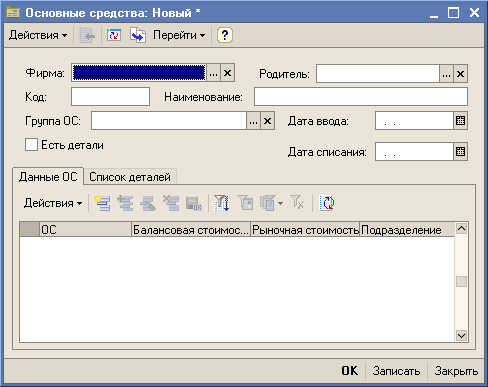Click the Закрыть button
This screenshot has height=387, width=488.
[x=456, y=371]
